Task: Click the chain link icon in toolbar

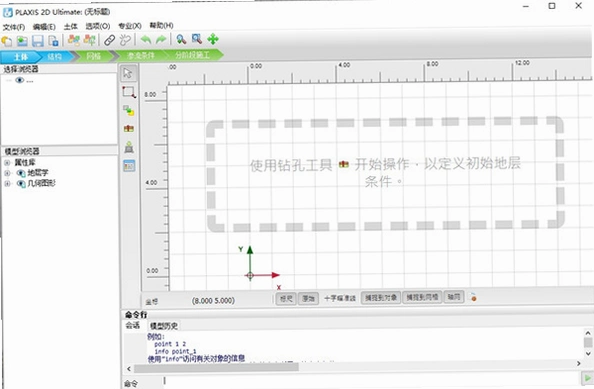Action: (109, 40)
